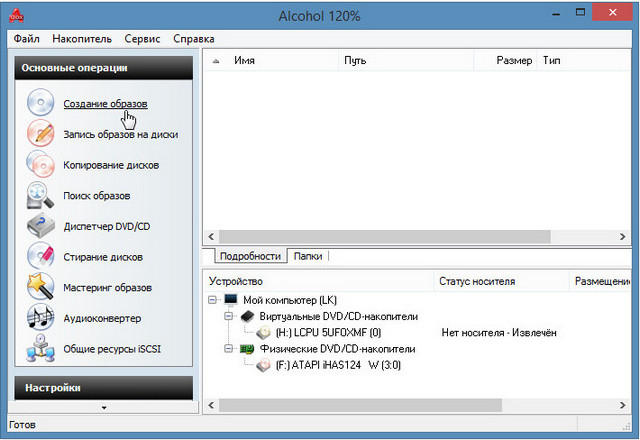Click the Поиск образов magnifier icon
This screenshot has width=640, height=440.
(x=40, y=195)
